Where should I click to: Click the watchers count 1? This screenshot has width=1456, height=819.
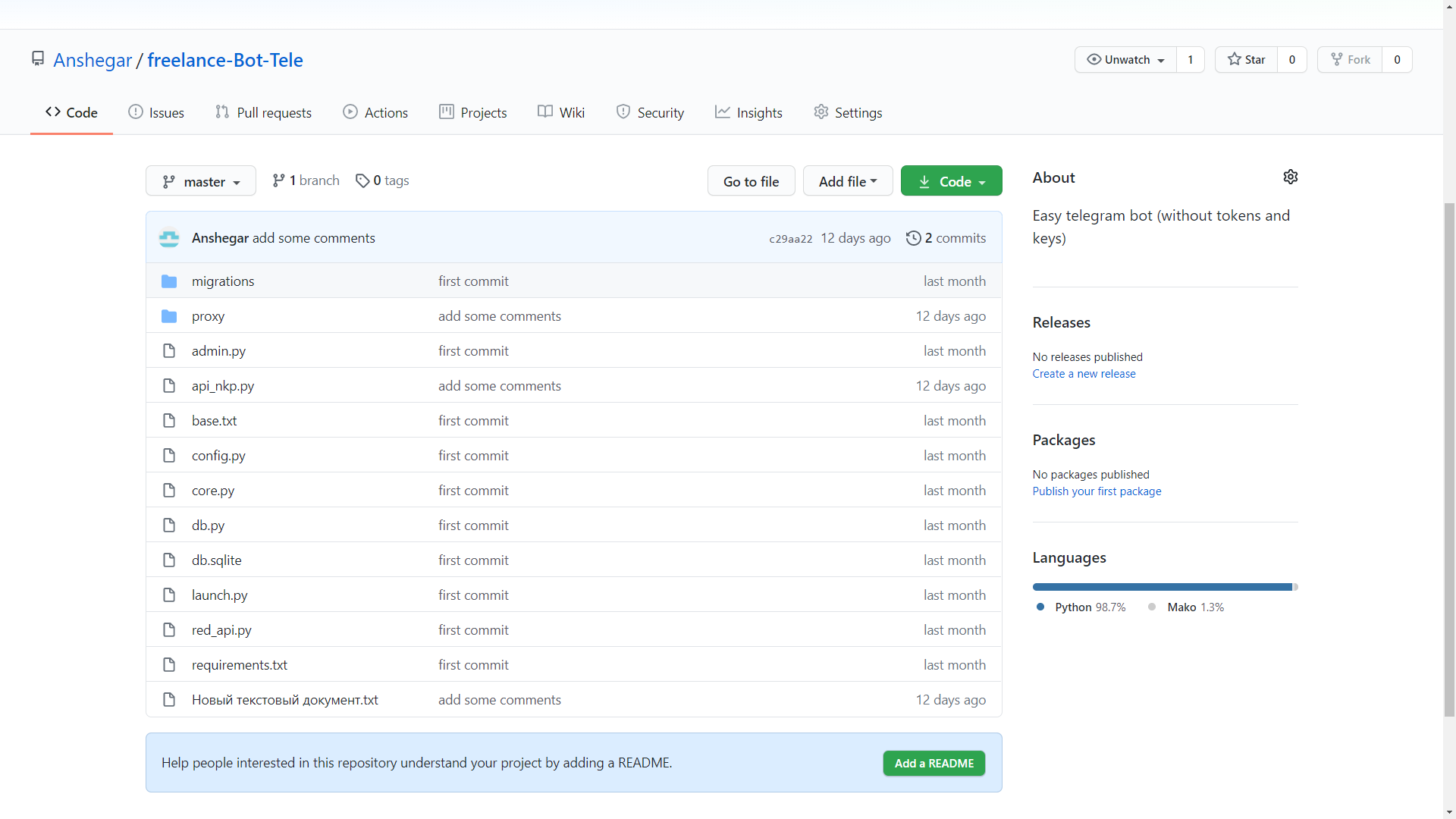(x=1190, y=59)
